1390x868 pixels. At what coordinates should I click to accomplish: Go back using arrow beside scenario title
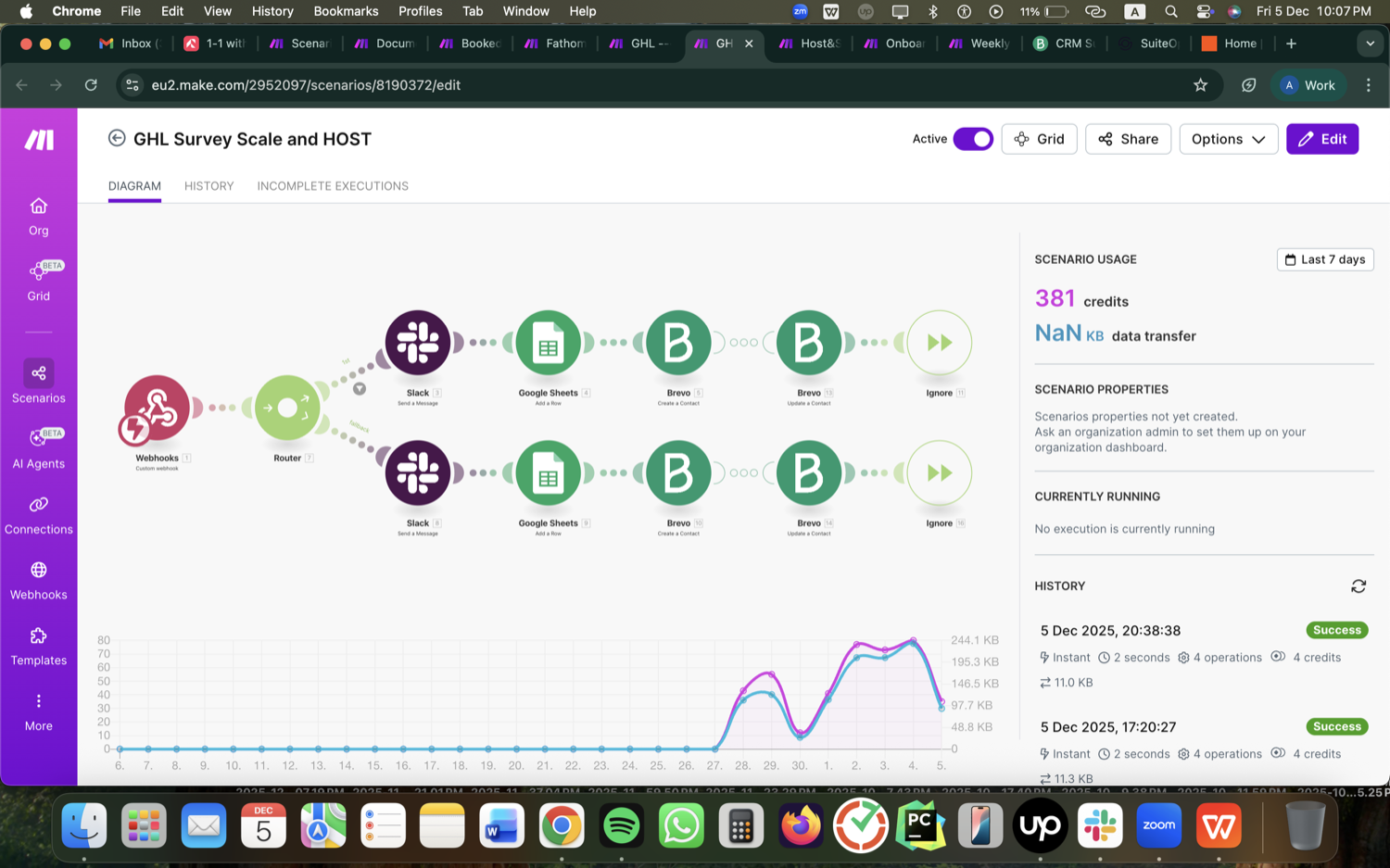pyautogui.click(x=117, y=138)
